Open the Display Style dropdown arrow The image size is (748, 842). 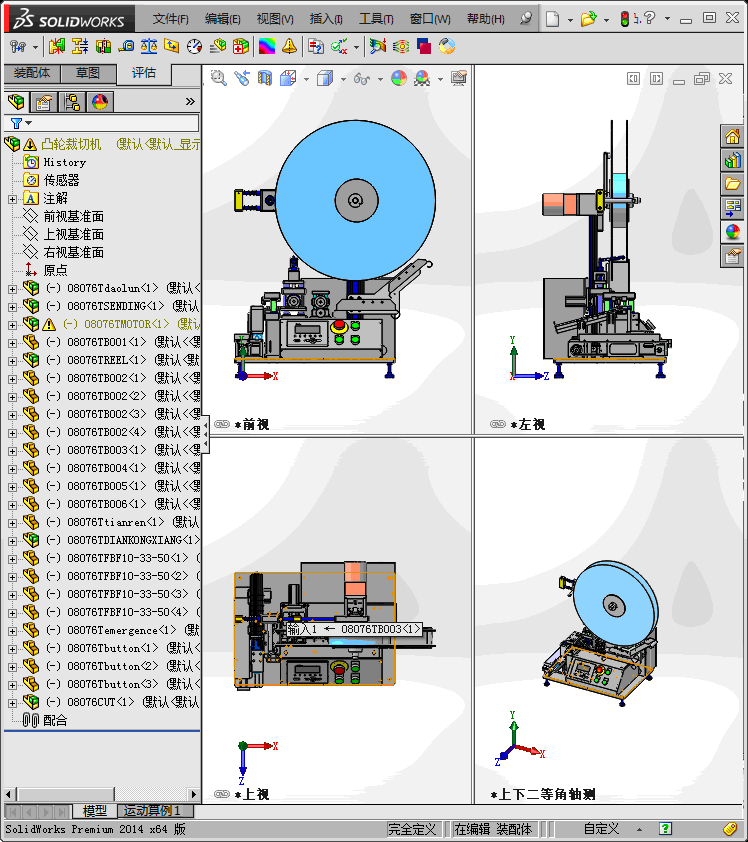[343, 79]
